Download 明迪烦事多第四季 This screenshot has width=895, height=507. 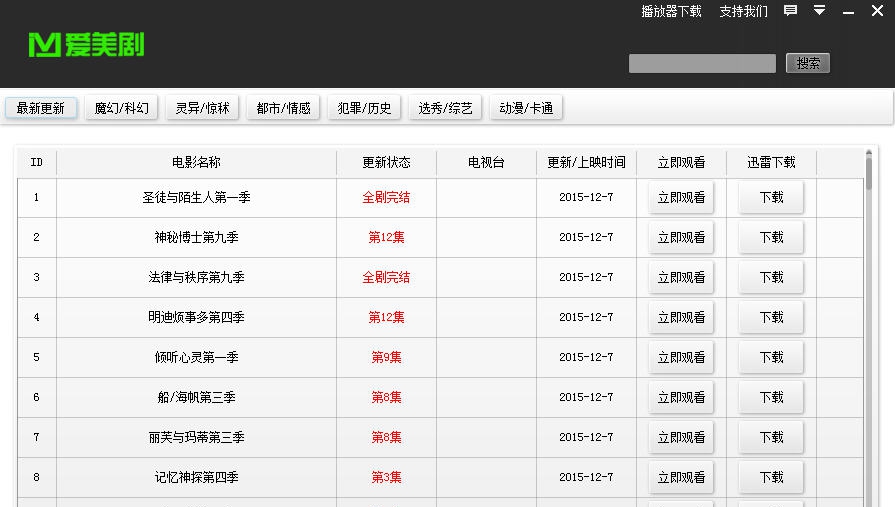coord(771,317)
